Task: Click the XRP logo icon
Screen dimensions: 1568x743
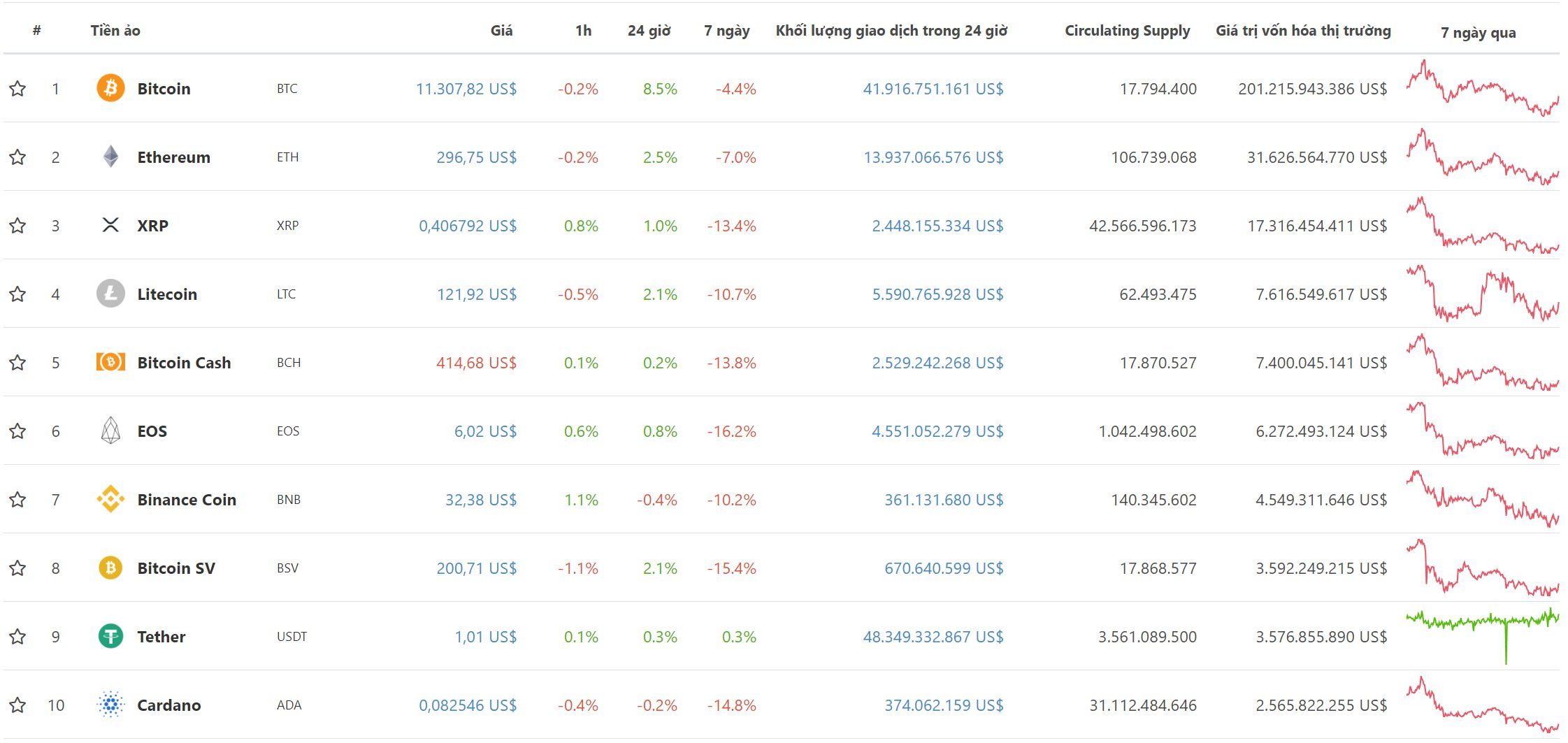Action: [110, 225]
